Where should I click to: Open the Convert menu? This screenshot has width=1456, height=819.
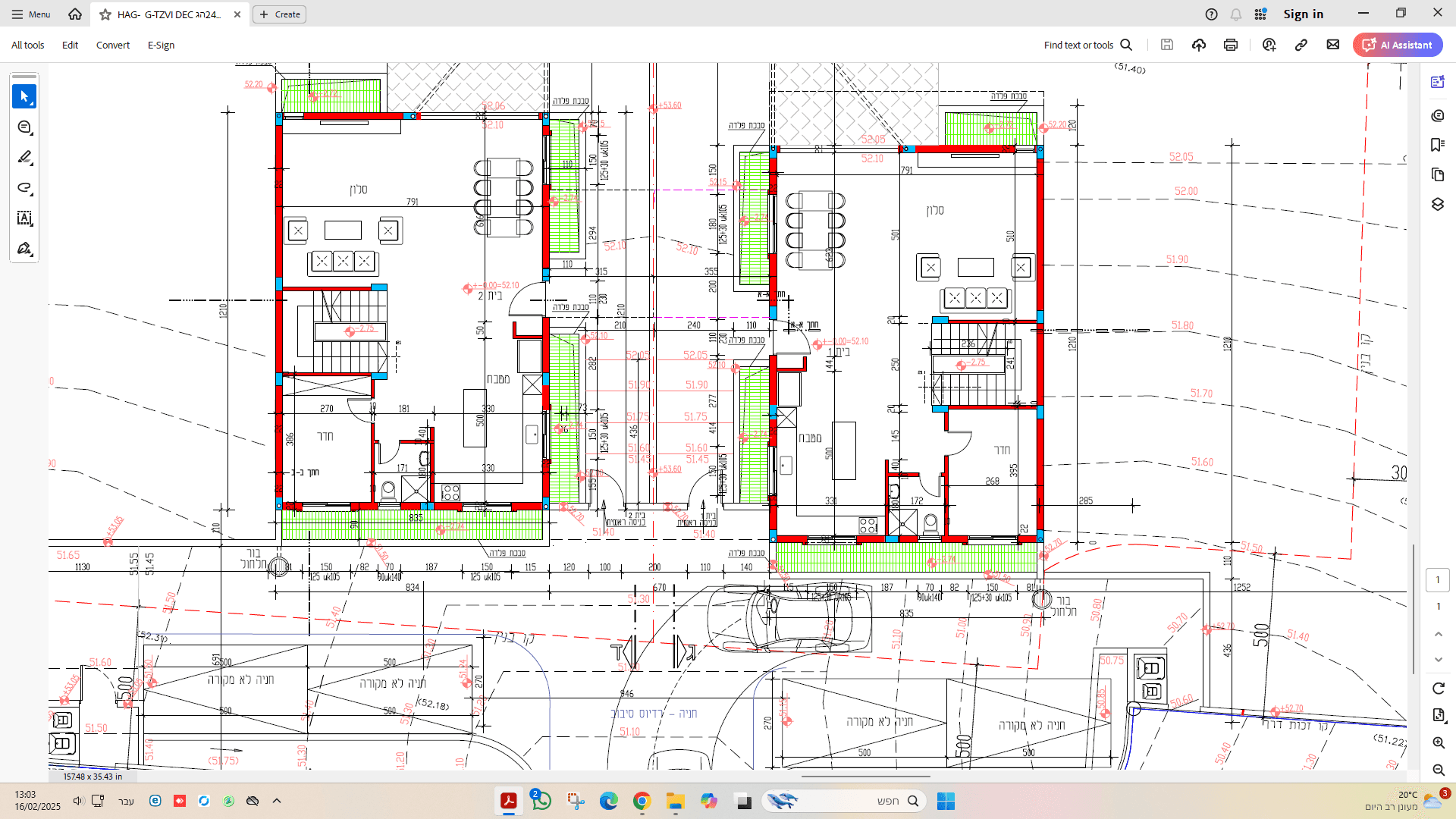pyautogui.click(x=112, y=45)
